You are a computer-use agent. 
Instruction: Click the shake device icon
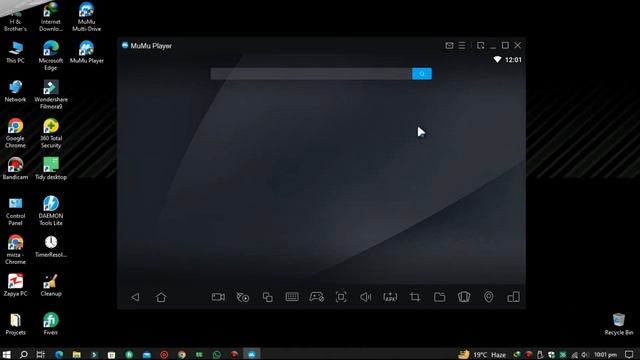[464, 297]
